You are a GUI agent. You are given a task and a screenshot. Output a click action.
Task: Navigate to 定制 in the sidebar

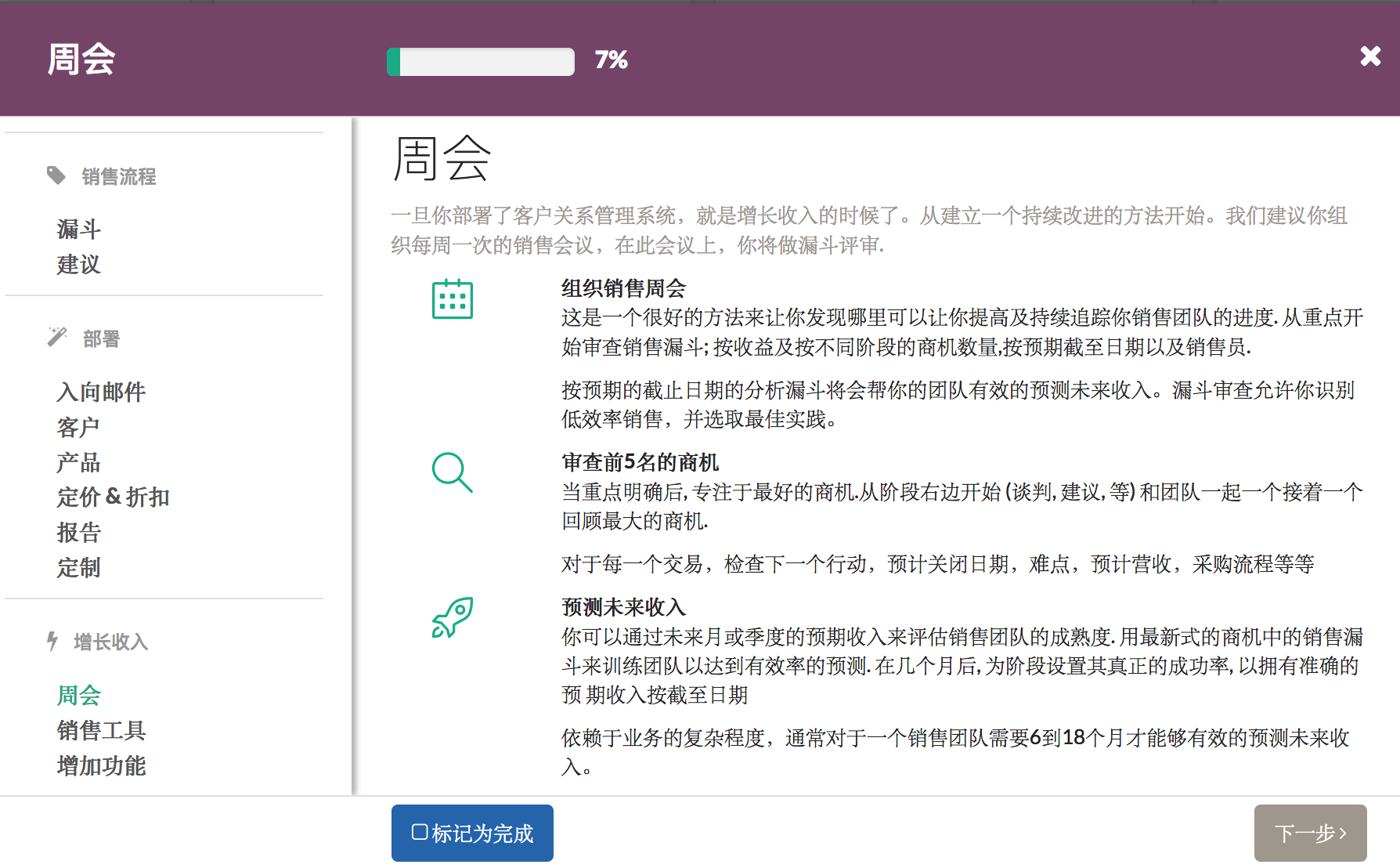tap(78, 567)
